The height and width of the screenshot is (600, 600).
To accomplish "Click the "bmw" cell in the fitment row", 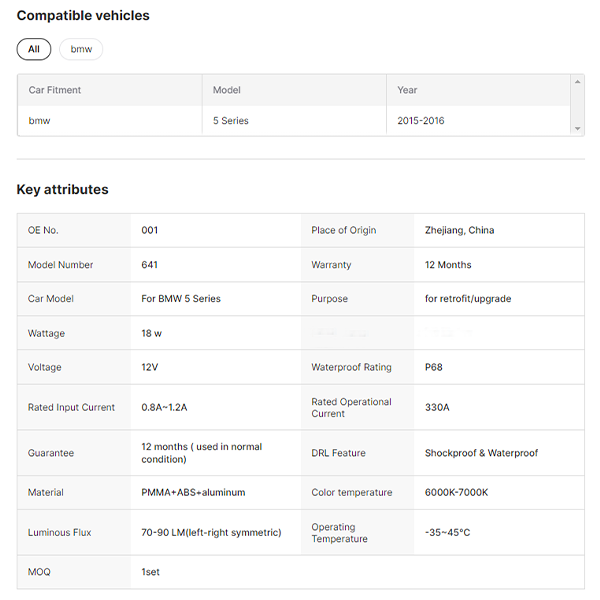I will point(39,121).
